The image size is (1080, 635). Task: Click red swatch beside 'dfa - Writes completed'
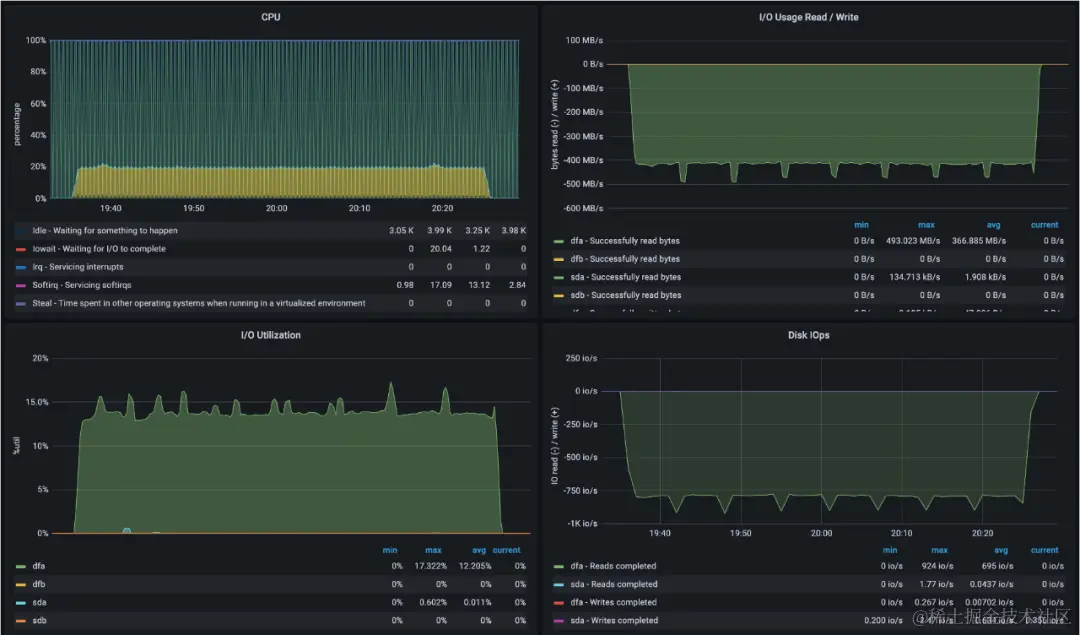(x=559, y=603)
